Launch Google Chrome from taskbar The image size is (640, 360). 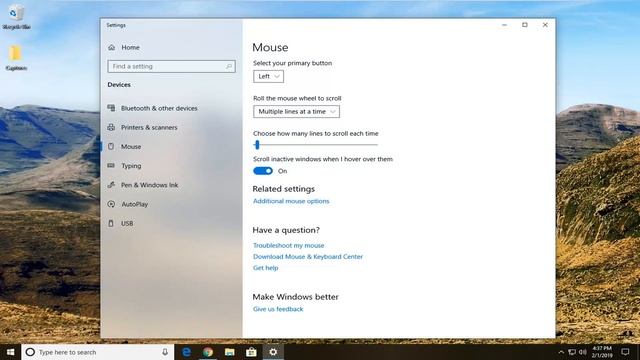tap(208, 352)
